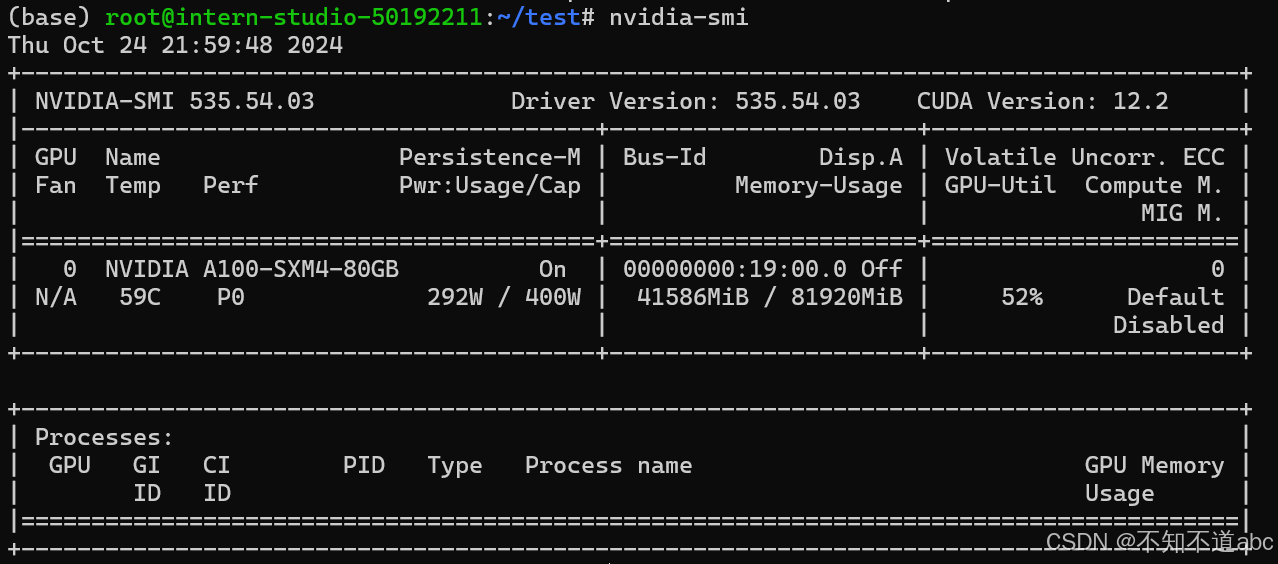Image resolution: width=1278 pixels, height=564 pixels.
Task: Click the NVIDIA A100-SXM4-80GB GPU name
Action: (252, 269)
